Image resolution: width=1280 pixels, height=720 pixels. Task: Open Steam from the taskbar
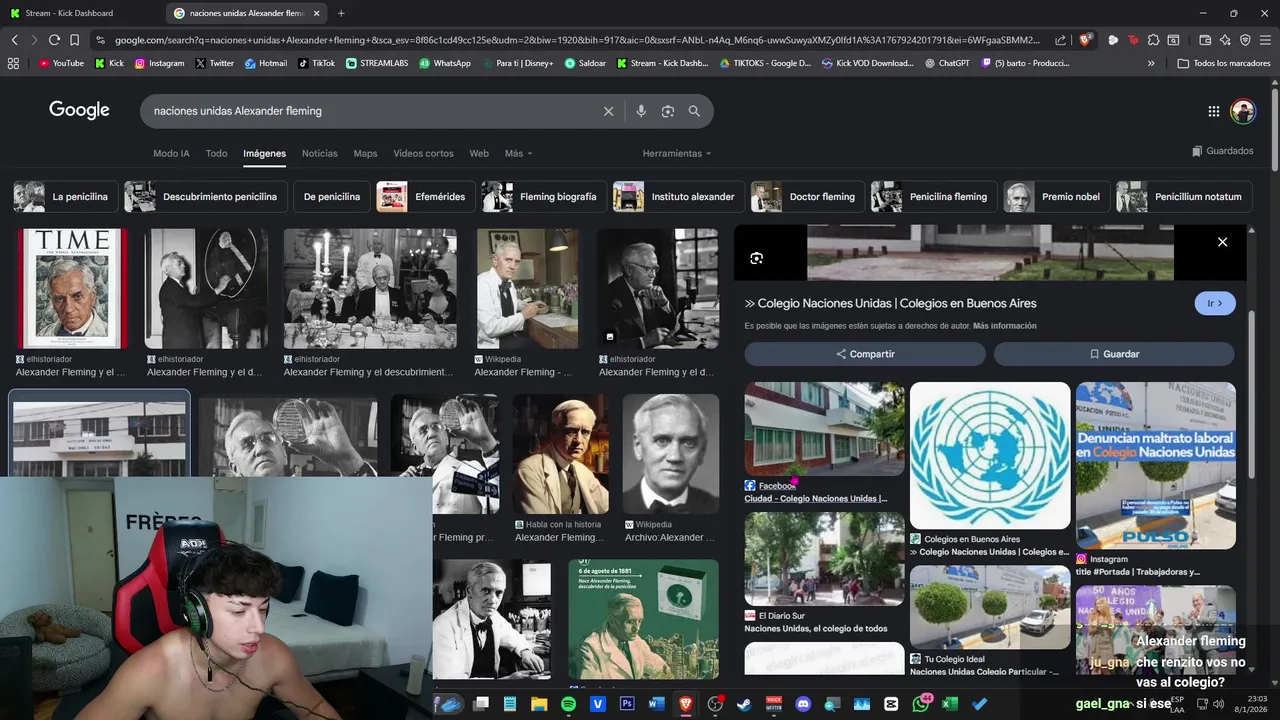point(744,704)
